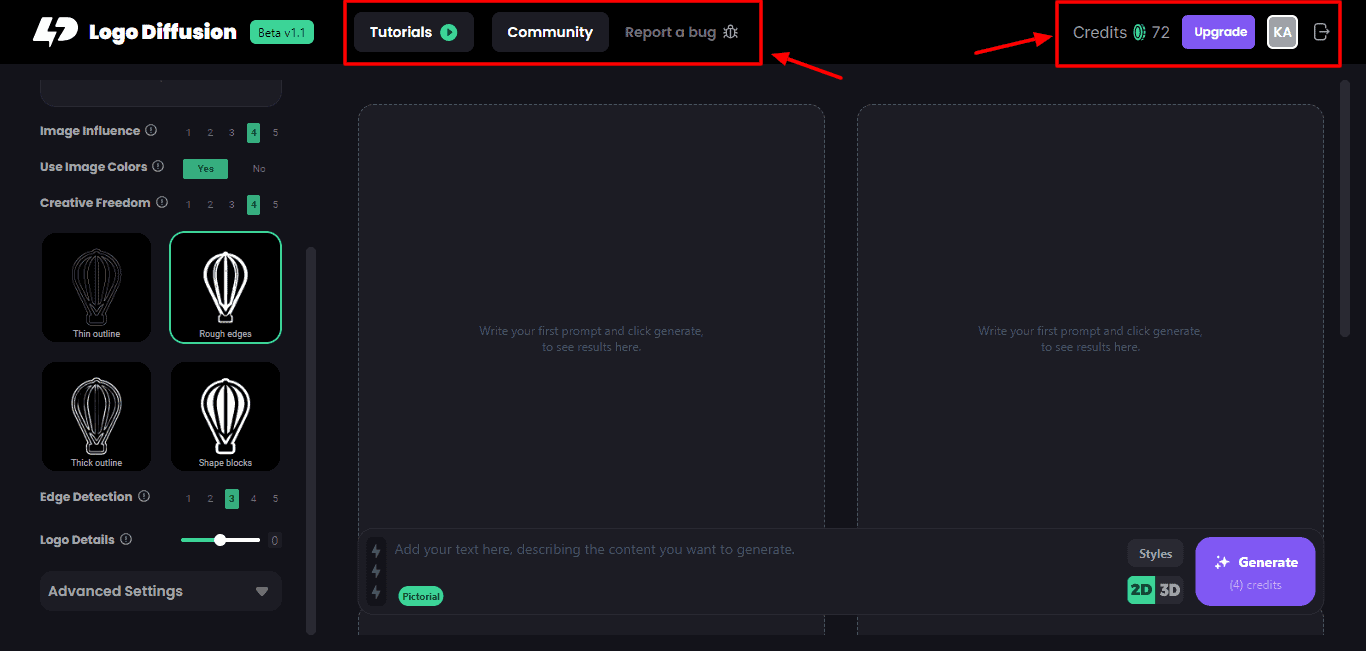Set Edge Detection to 1
The width and height of the screenshot is (1366, 651).
188,499
